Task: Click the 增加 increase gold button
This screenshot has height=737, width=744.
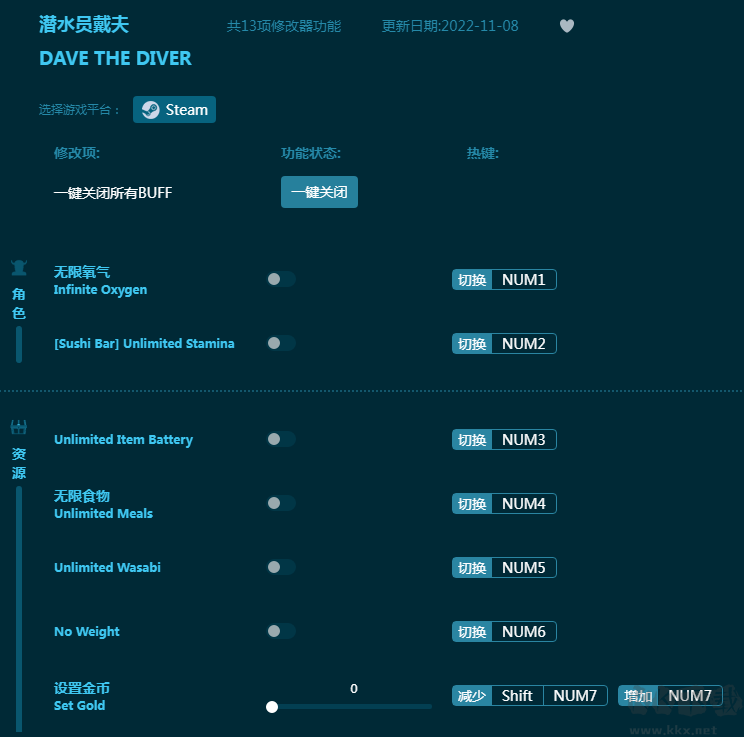Action: click(x=638, y=696)
